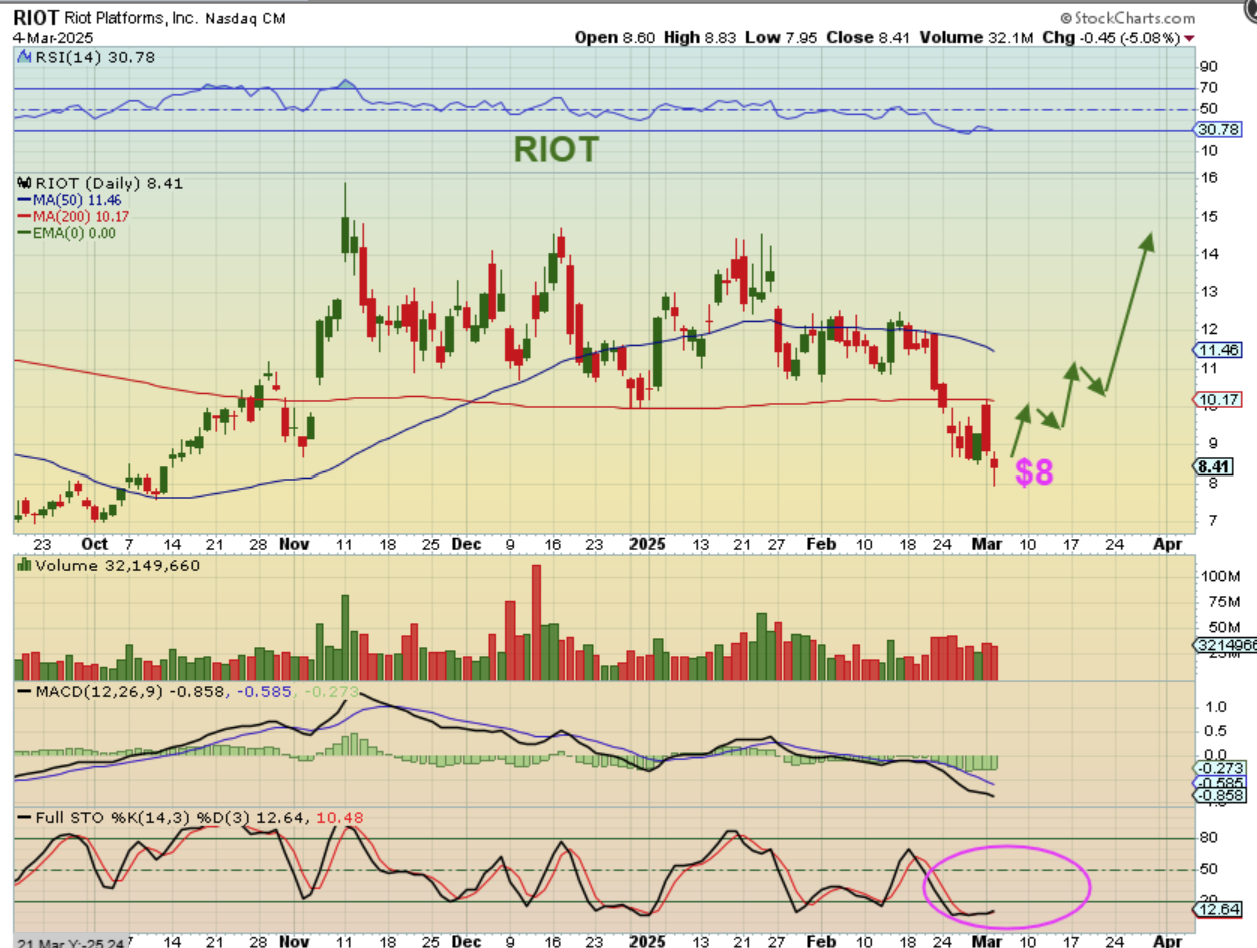
Task: Click the green RIOT annotation text
Action: tap(556, 150)
